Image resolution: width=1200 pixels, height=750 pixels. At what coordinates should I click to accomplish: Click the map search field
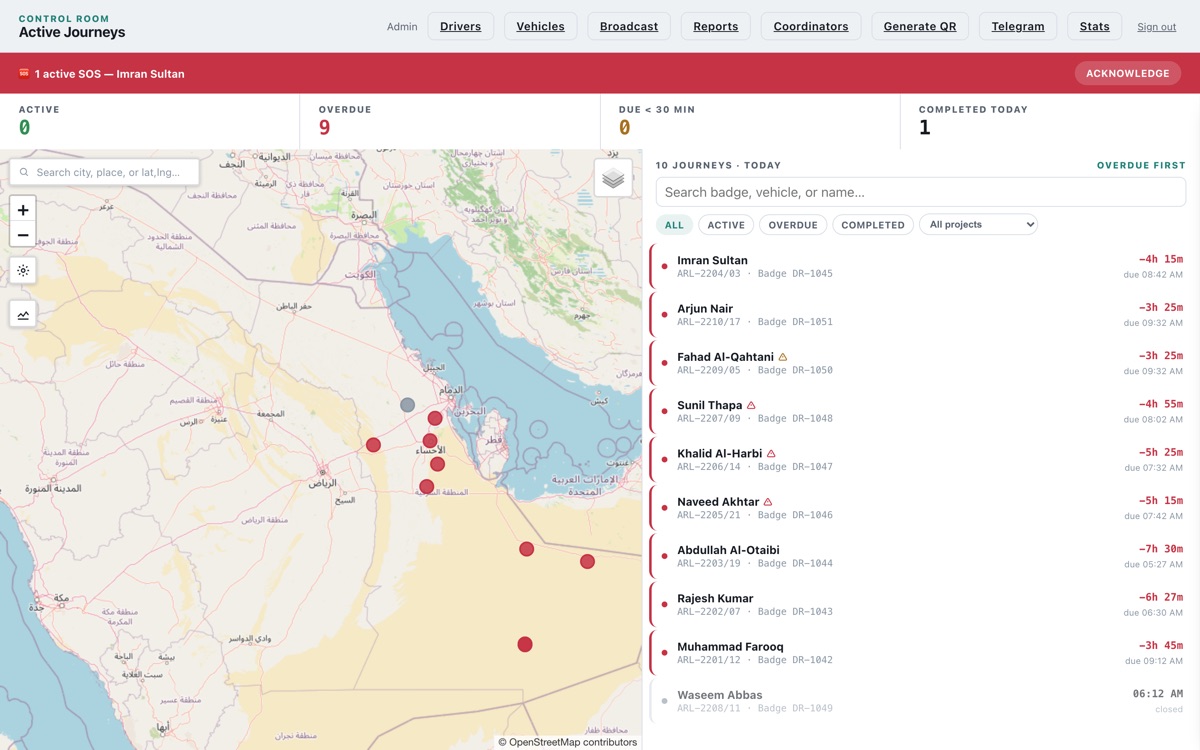click(105, 172)
